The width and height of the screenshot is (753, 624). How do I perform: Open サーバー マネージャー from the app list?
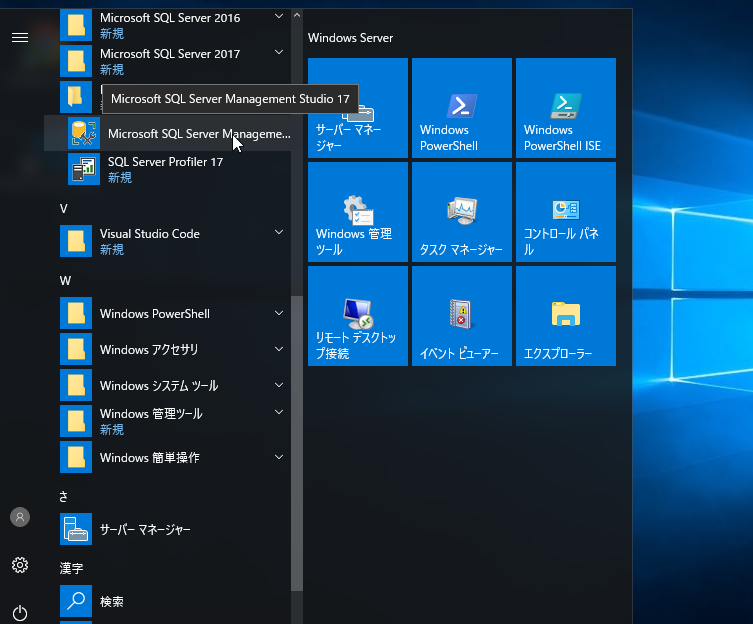(144, 530)
